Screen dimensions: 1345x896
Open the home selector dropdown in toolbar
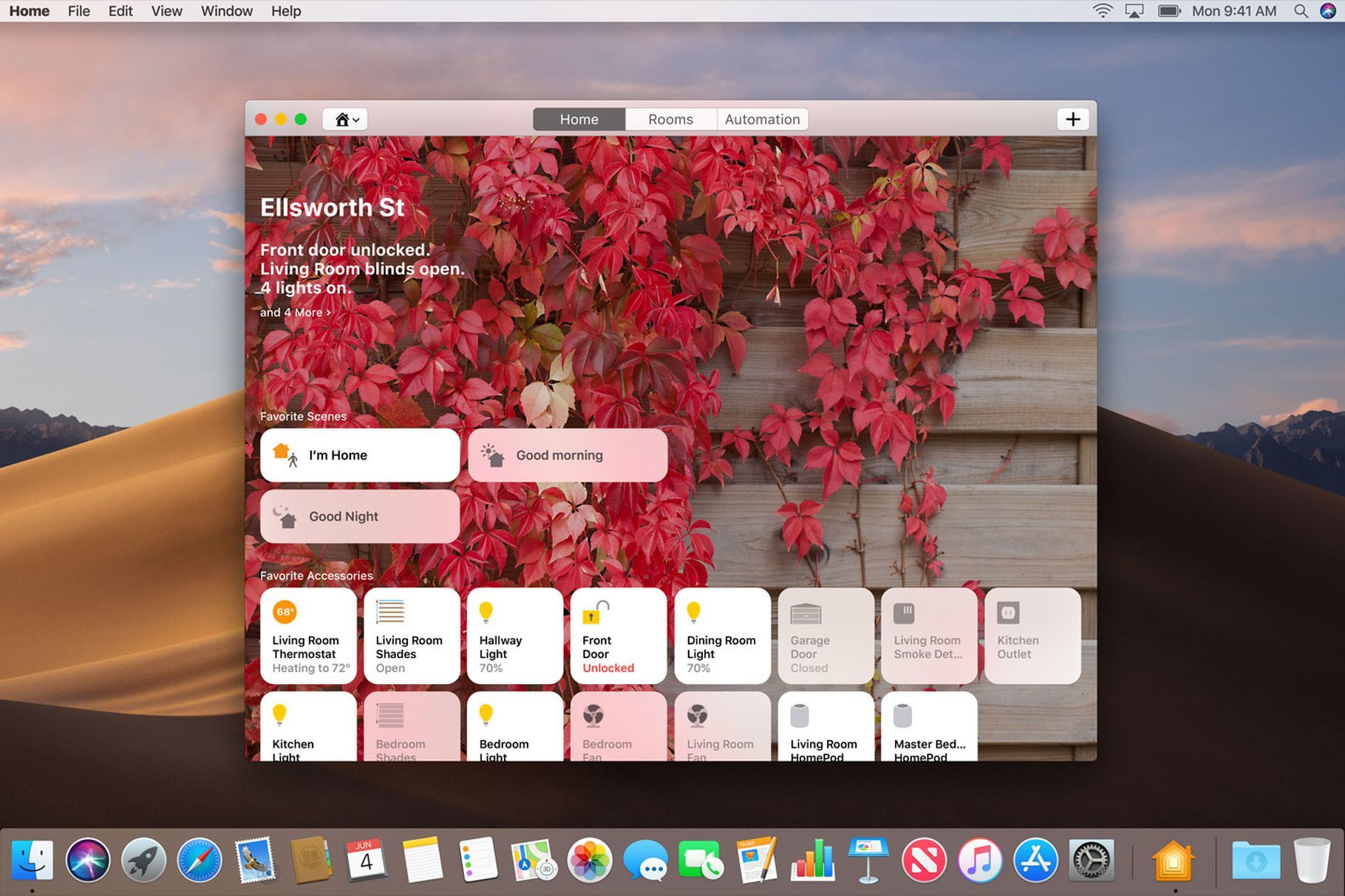345,119
